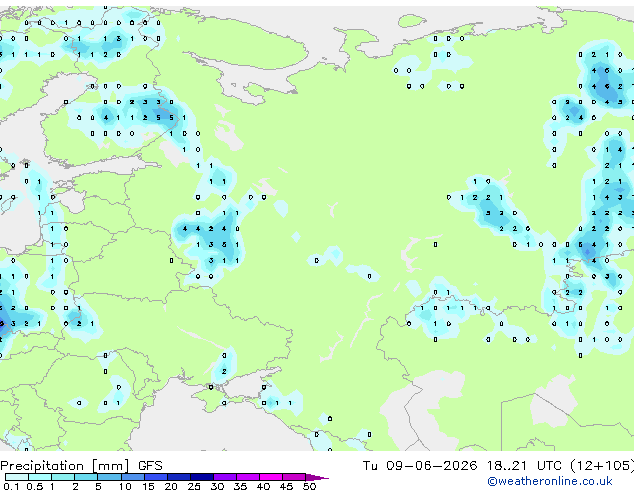Select the 35–40 mm legend color box
This screenshot has width=634, height=490.
pos(248,477)
